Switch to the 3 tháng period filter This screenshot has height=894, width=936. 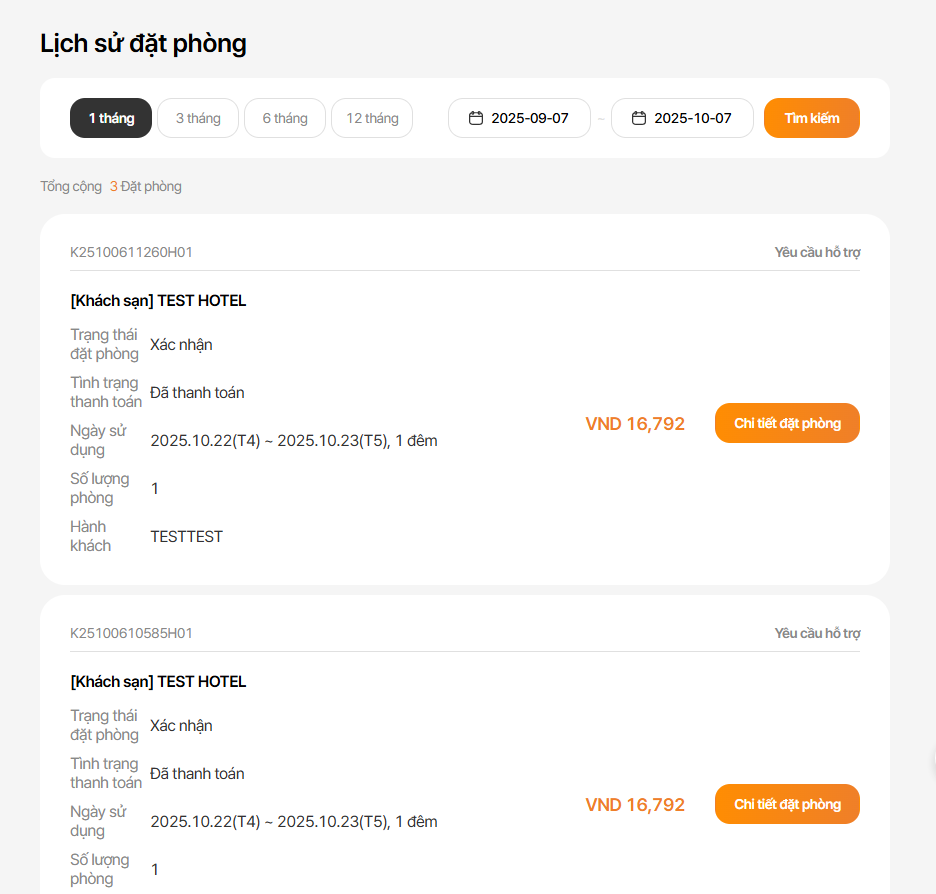click(198, 118)
